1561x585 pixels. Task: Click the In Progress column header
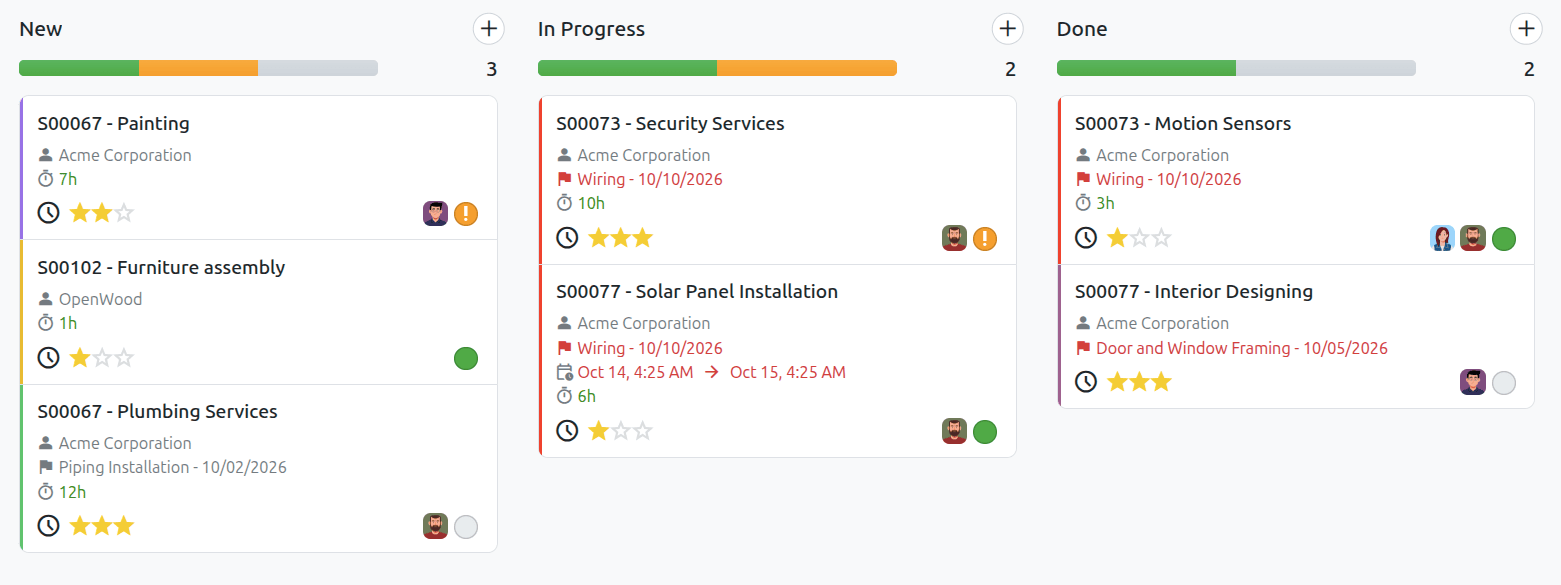point(592,29)
